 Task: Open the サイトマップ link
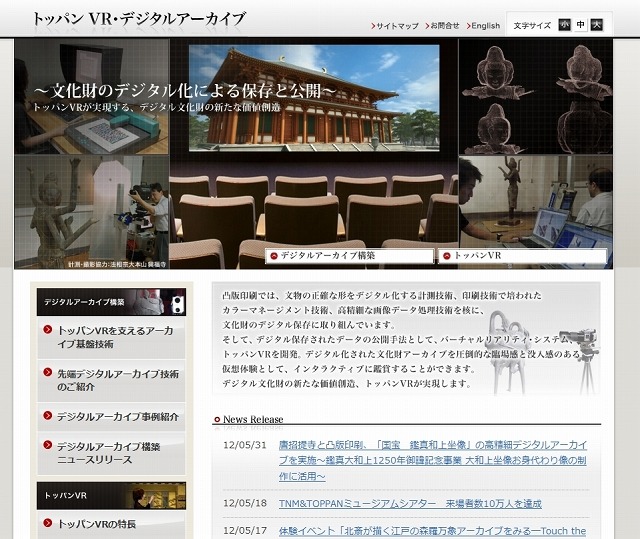(397, 26)
